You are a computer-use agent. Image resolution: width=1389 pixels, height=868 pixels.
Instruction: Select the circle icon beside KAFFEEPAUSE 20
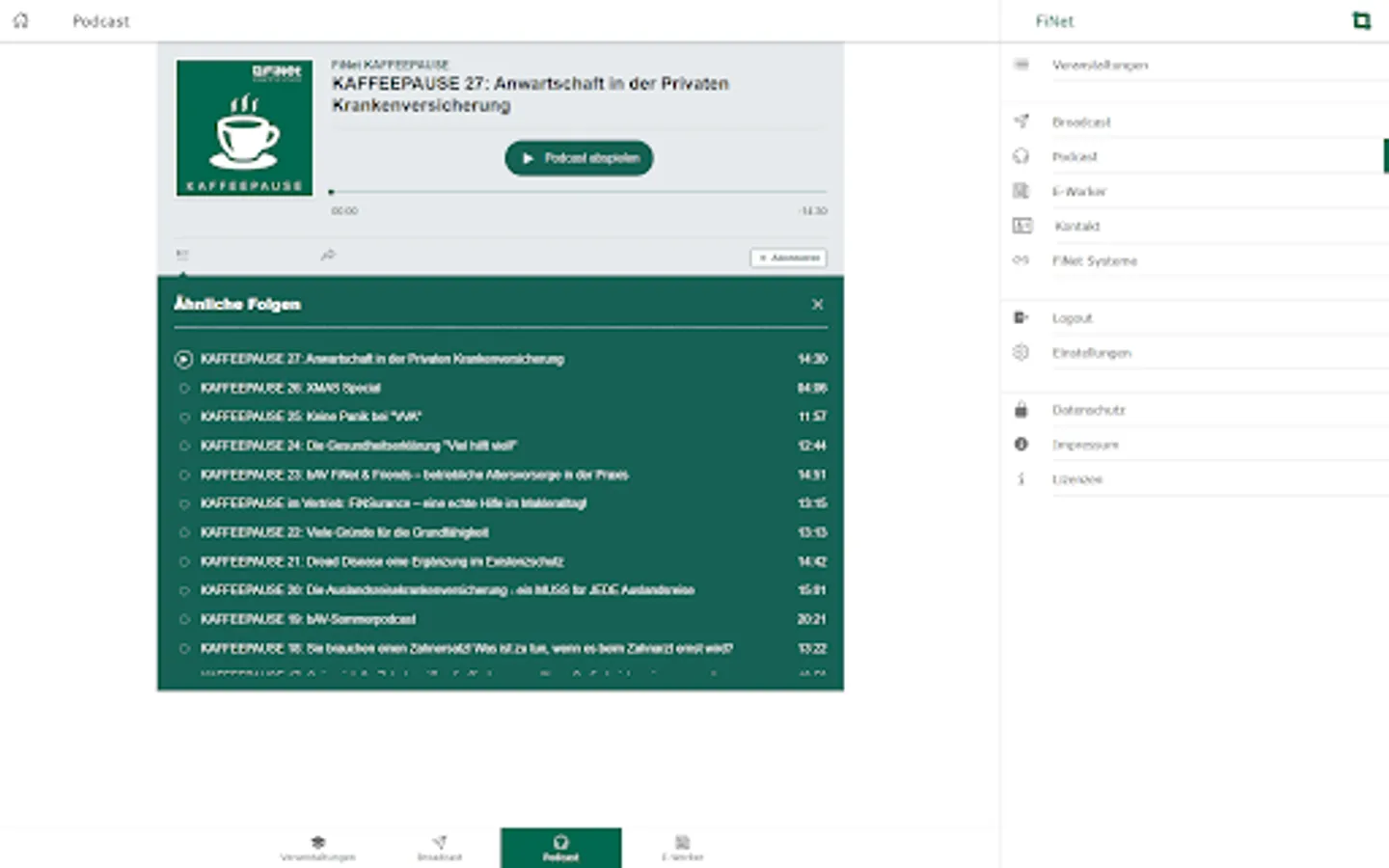pos(183,590)
